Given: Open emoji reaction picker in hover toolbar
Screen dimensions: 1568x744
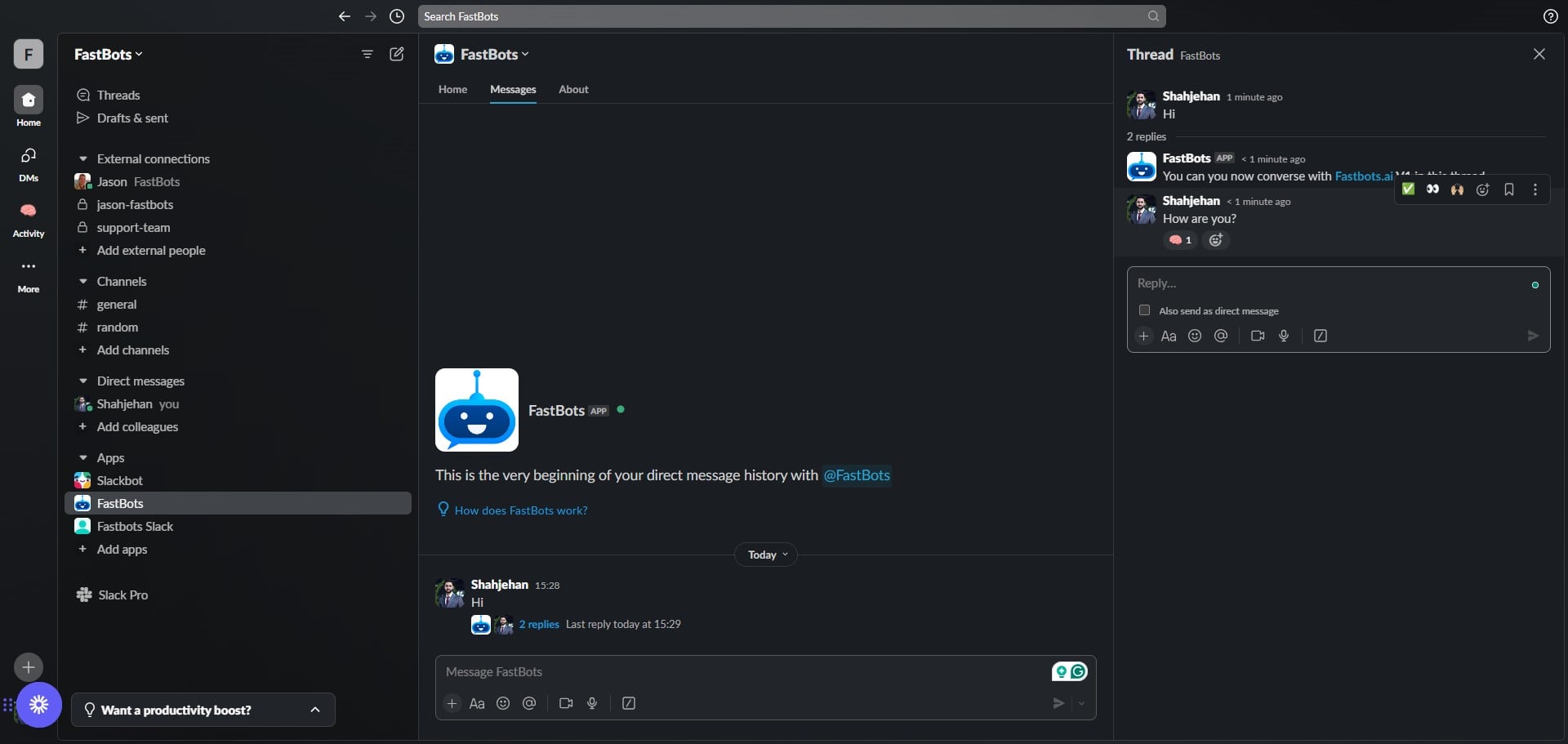Looking at the screenshot, I should pos(1483,189).
